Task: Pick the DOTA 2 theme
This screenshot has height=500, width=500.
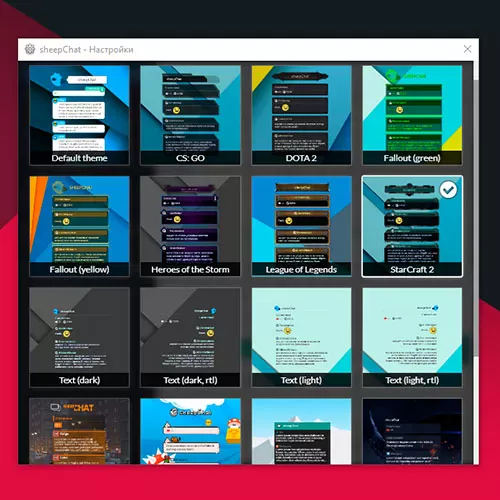Action: pos(301,115)
